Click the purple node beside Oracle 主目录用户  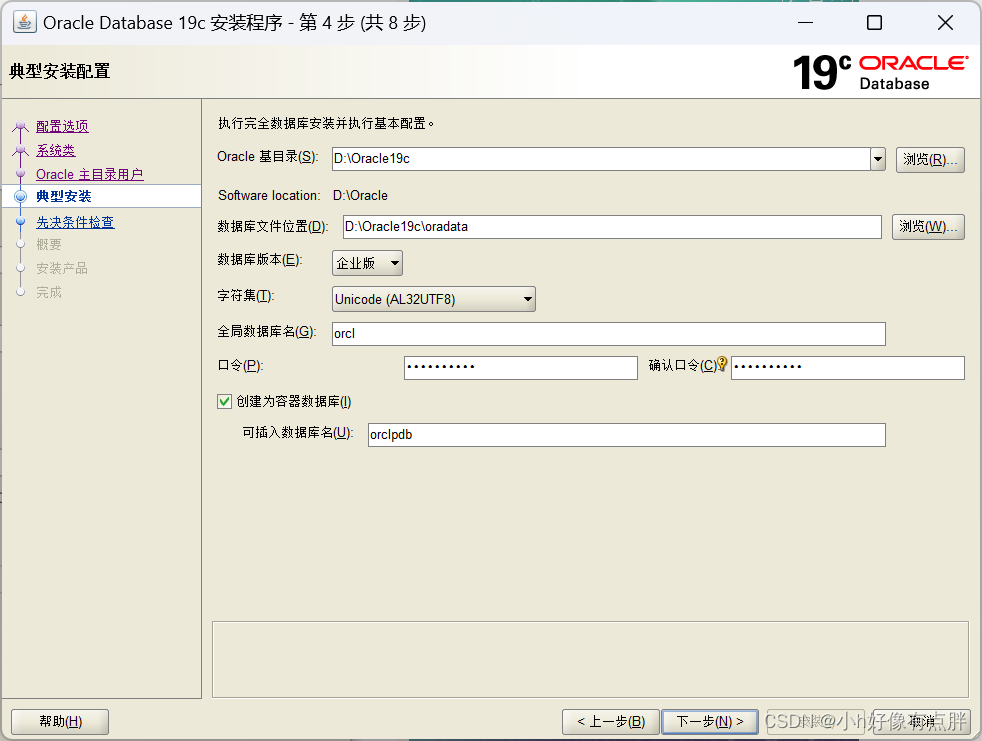(22, 174)
